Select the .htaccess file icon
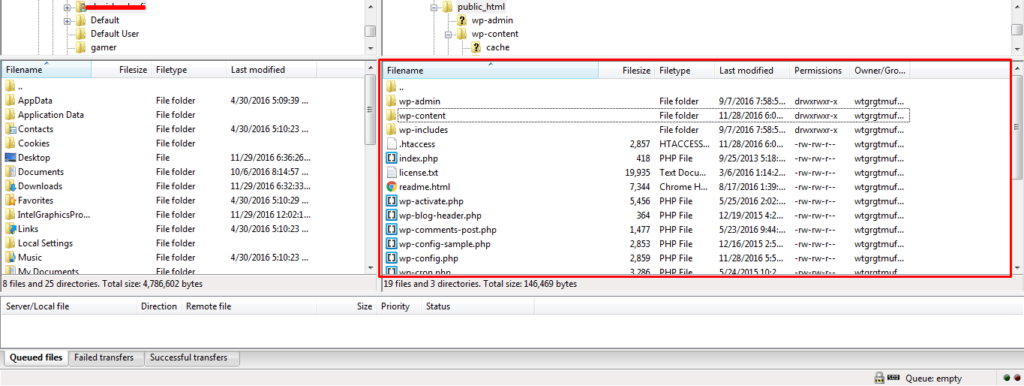Image resolution: width=1024 pixels, height=386 pixels. click(x=391, y=144)
